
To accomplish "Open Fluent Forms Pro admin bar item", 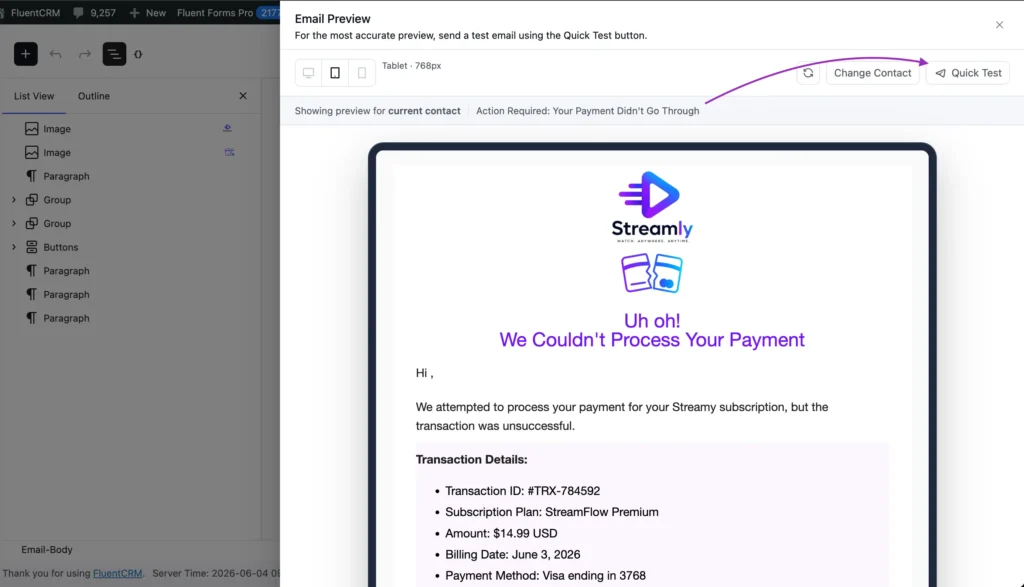I will click(215, 12).
